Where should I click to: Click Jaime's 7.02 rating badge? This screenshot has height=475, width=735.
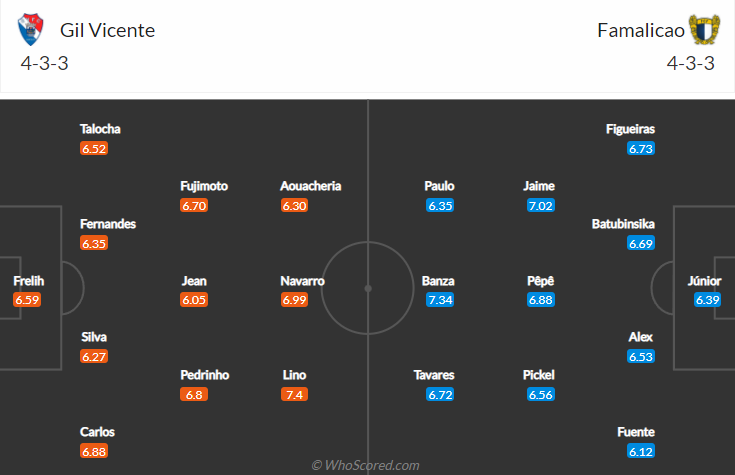coord(540,205)
